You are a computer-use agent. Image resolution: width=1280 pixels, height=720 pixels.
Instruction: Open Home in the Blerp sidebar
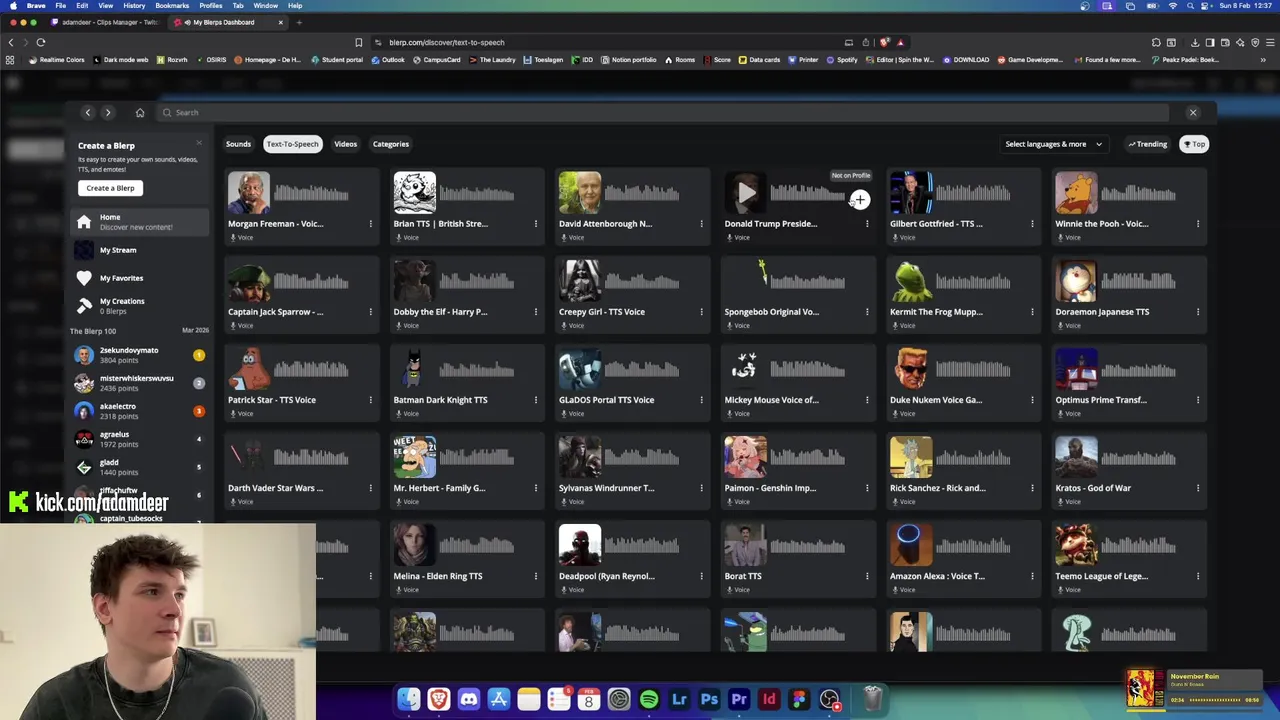pos(137,222)
